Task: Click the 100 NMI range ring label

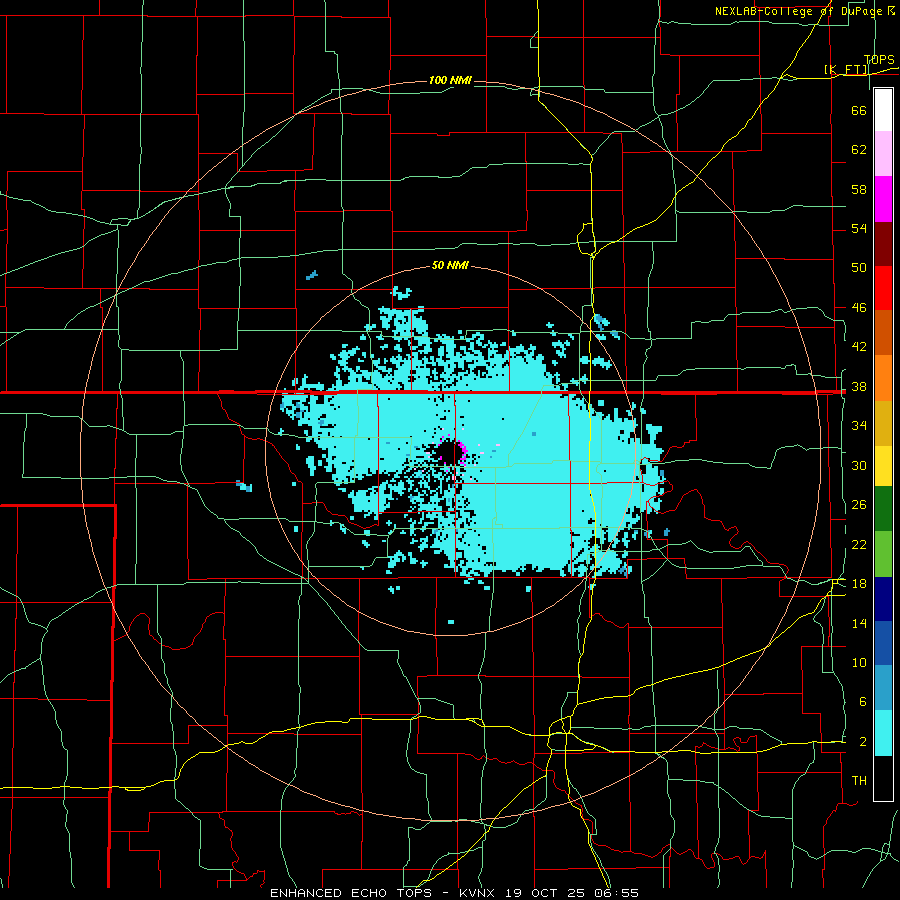Action: tap(450, 80)
